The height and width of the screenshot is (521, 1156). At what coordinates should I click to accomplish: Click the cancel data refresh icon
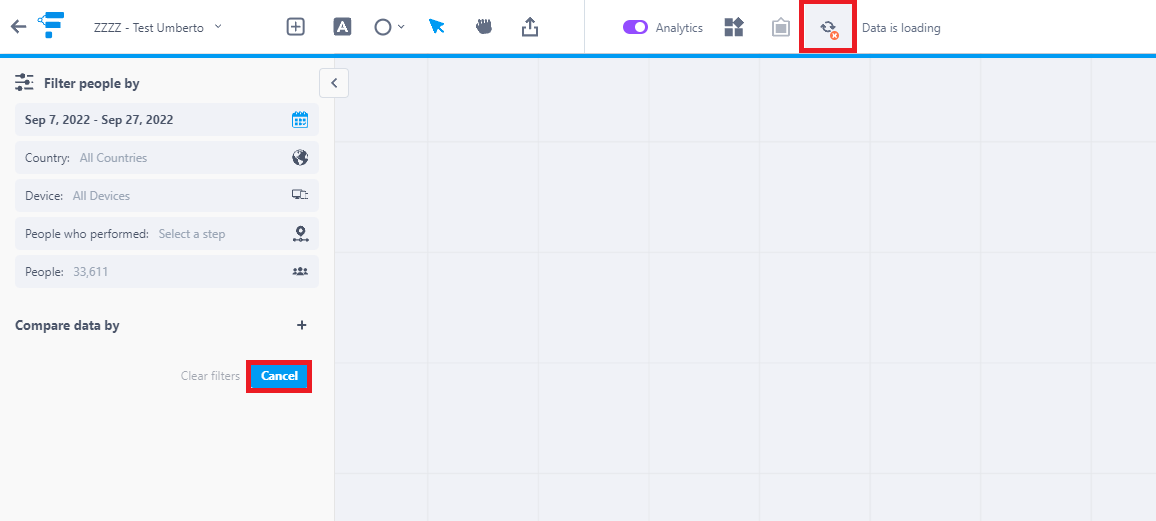[829, 29]
